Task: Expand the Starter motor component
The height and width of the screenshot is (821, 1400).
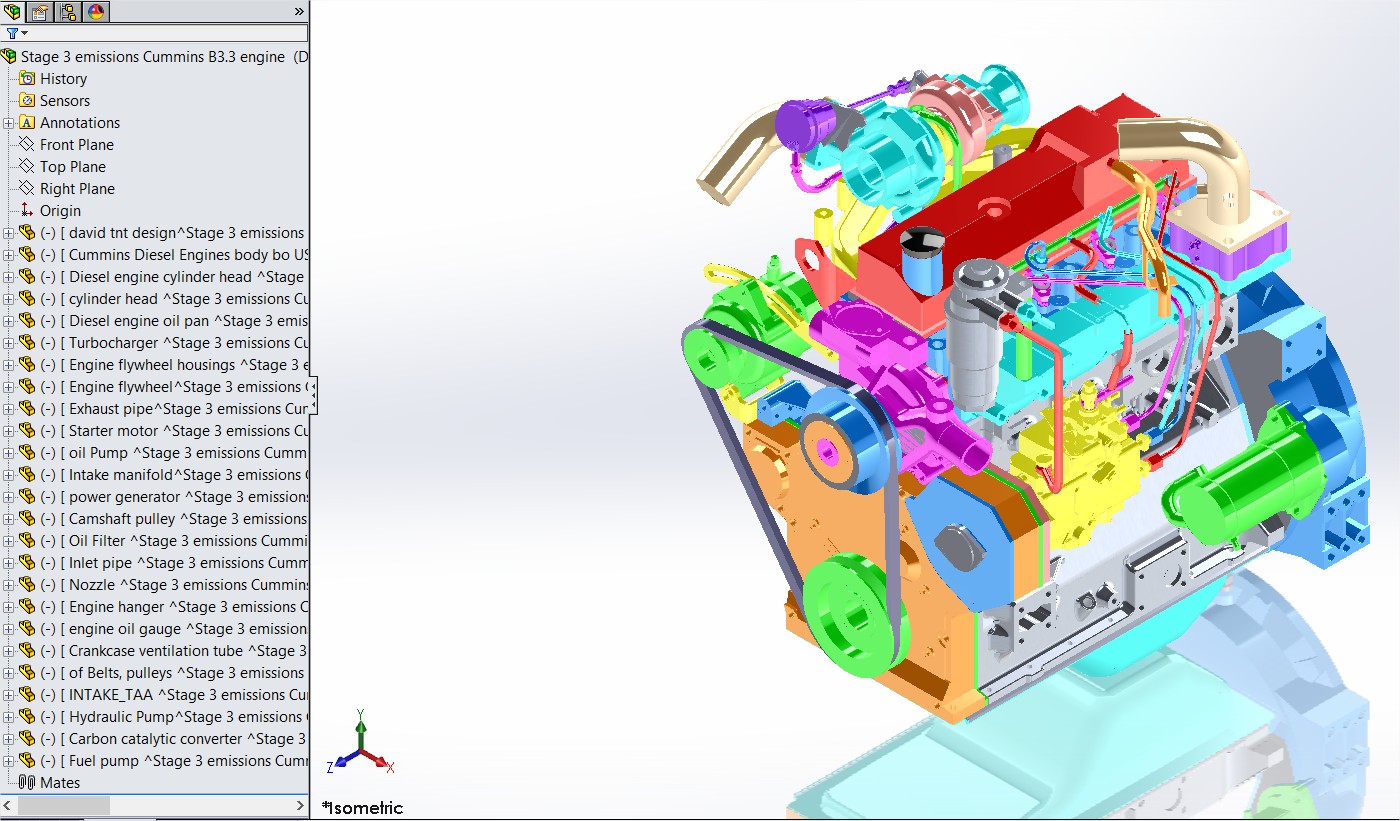Action: (x=8, y=431)
